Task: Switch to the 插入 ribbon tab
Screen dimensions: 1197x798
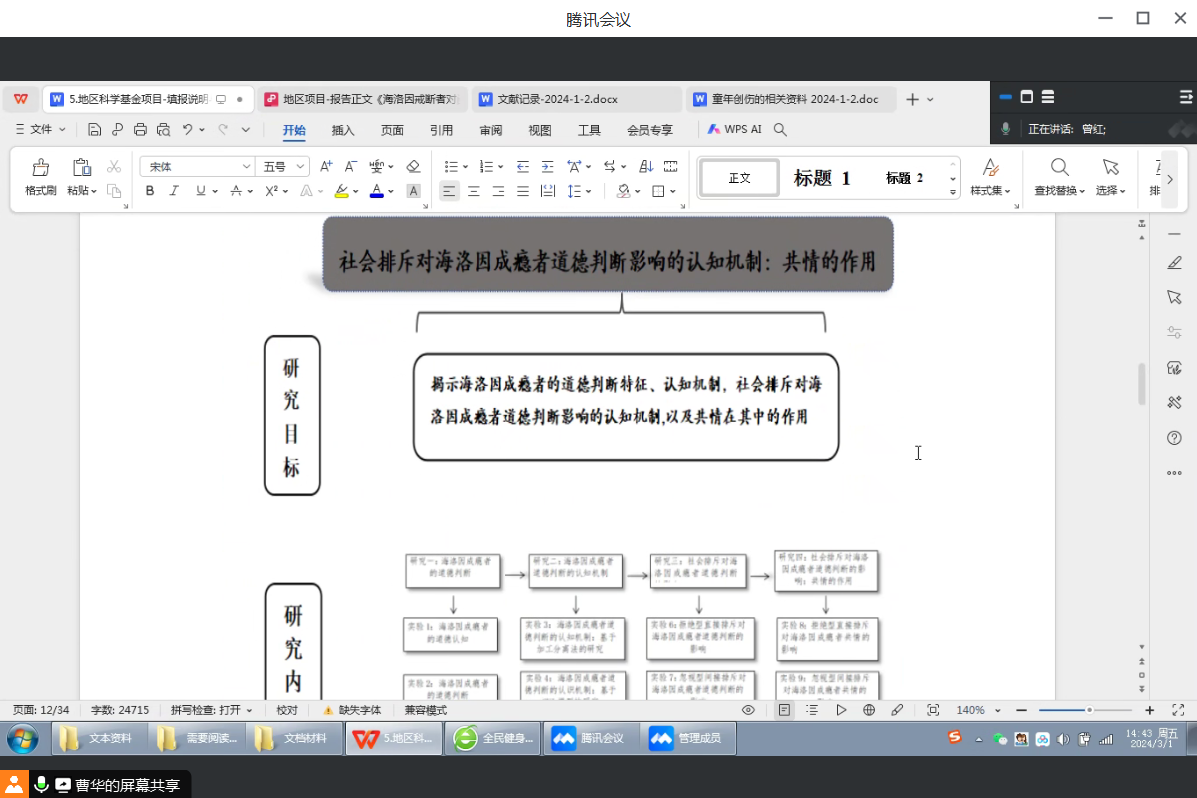Action: pos(343,130)
